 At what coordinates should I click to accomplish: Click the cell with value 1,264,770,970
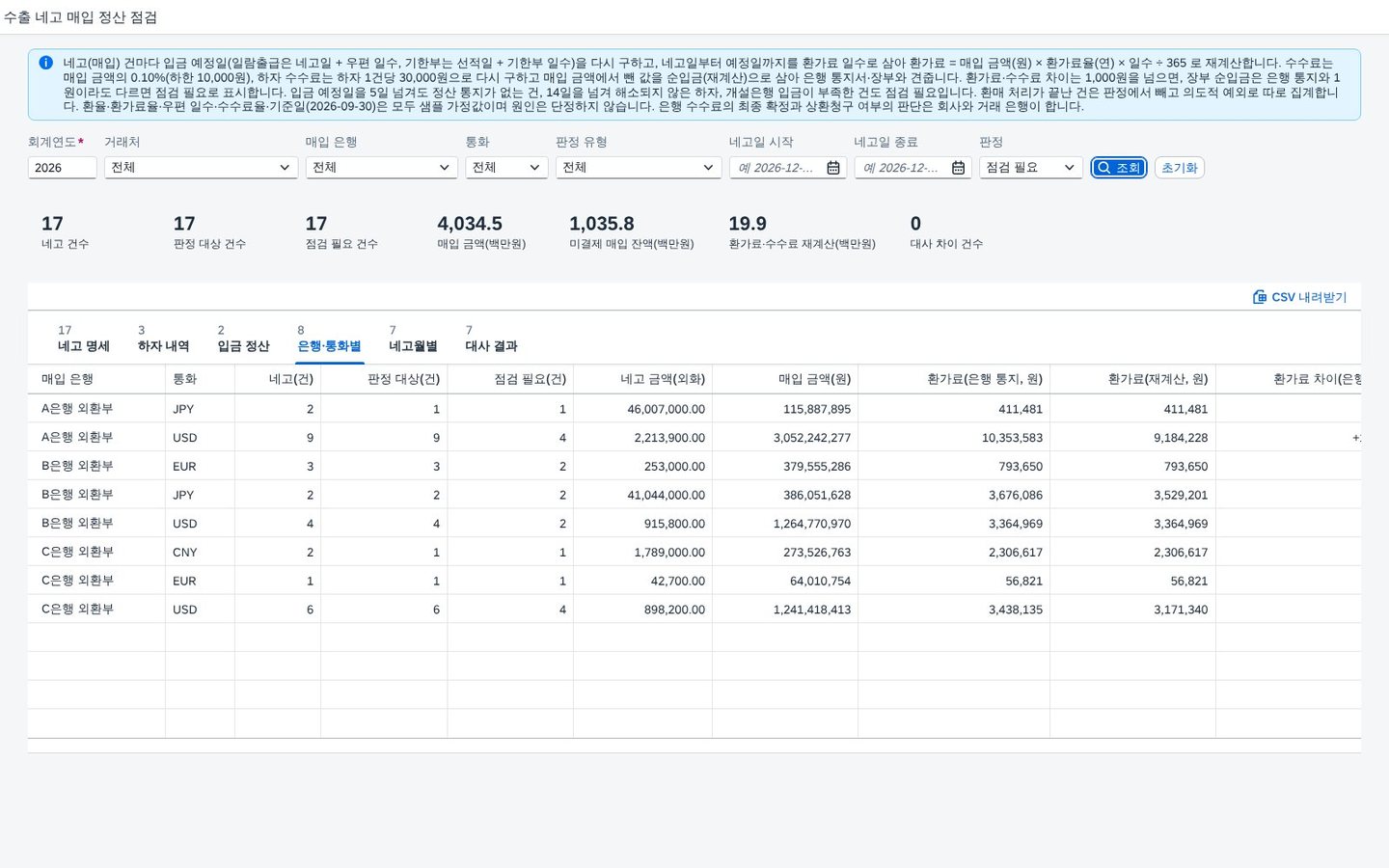pyautogui.click(x=785, y=523)
